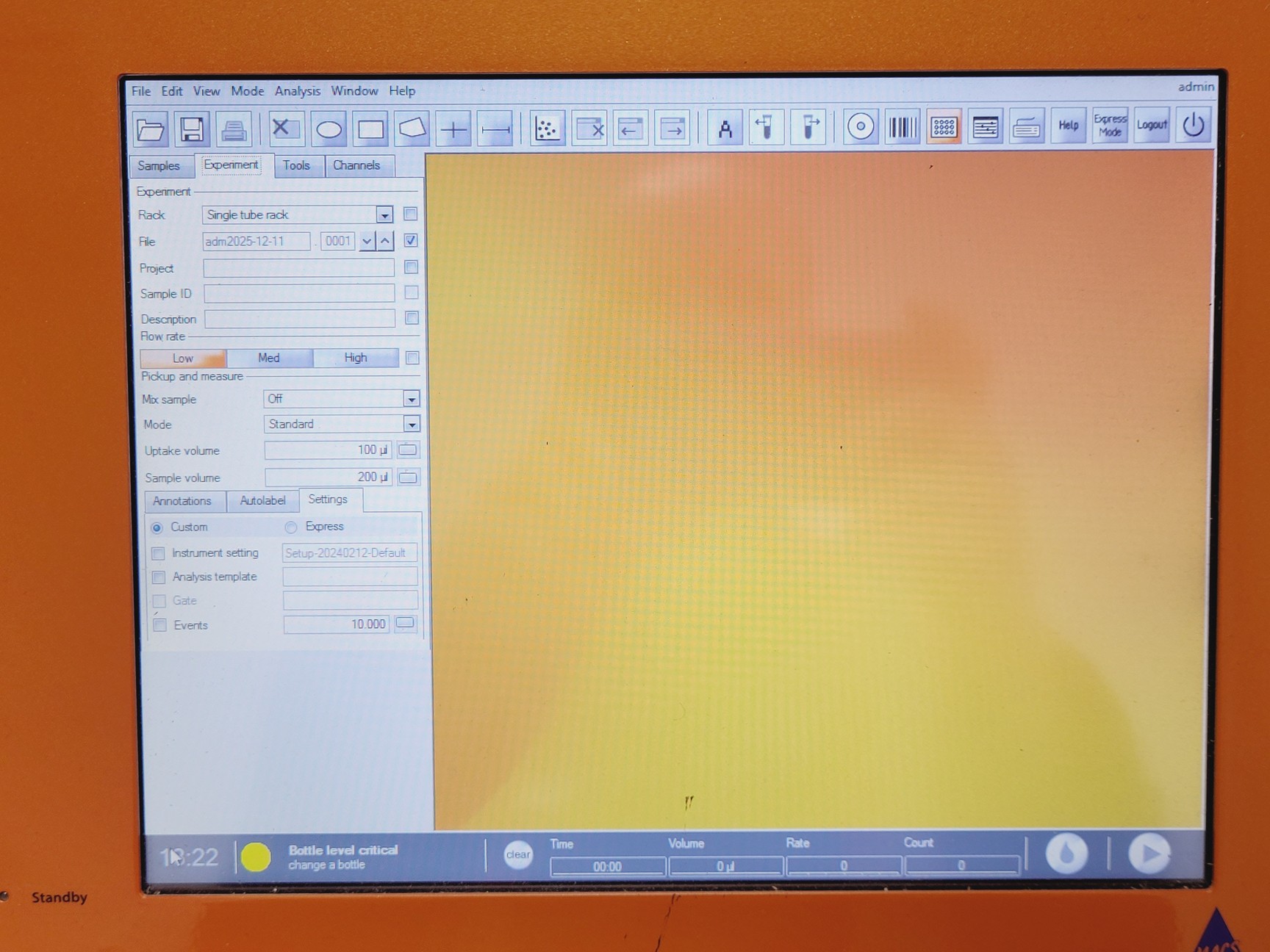Image resolution: width=1270 pixels, height=952 pixels.
Task: Open the dot plot tool
Action: pyautogui.click(x=548, y=128)
